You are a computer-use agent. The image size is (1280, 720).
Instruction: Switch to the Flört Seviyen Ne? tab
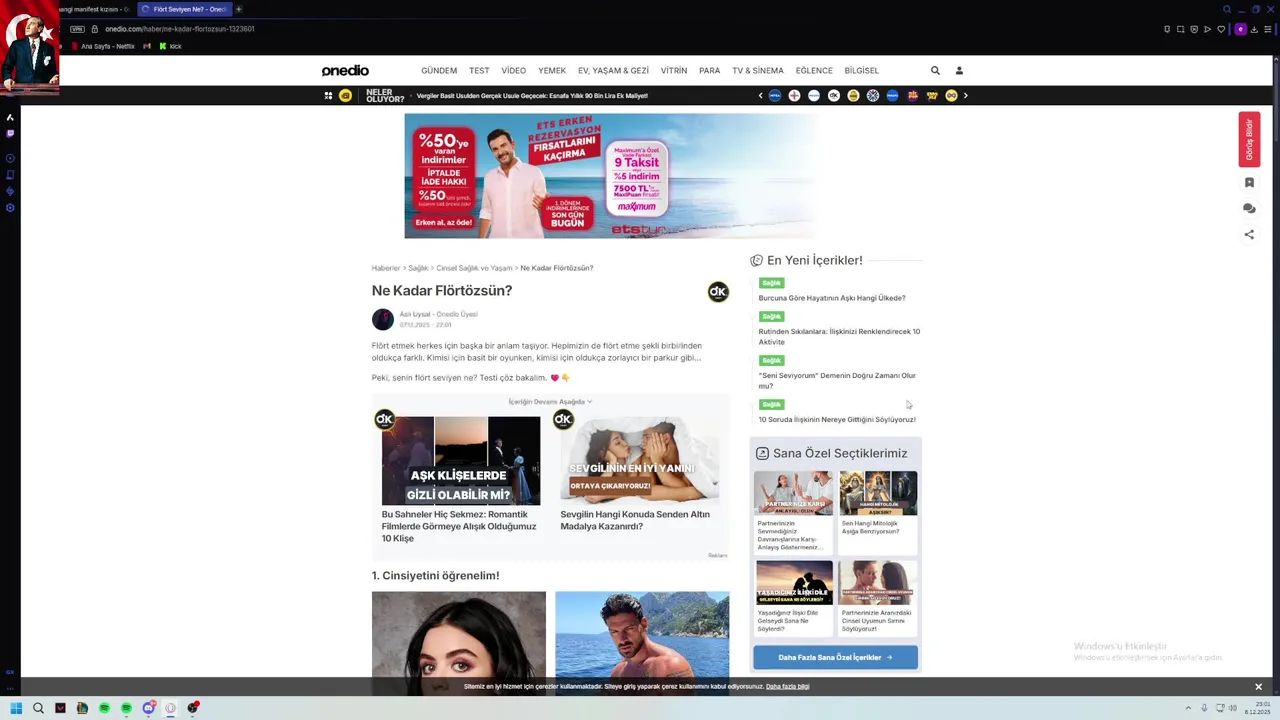tap(184, 9)
